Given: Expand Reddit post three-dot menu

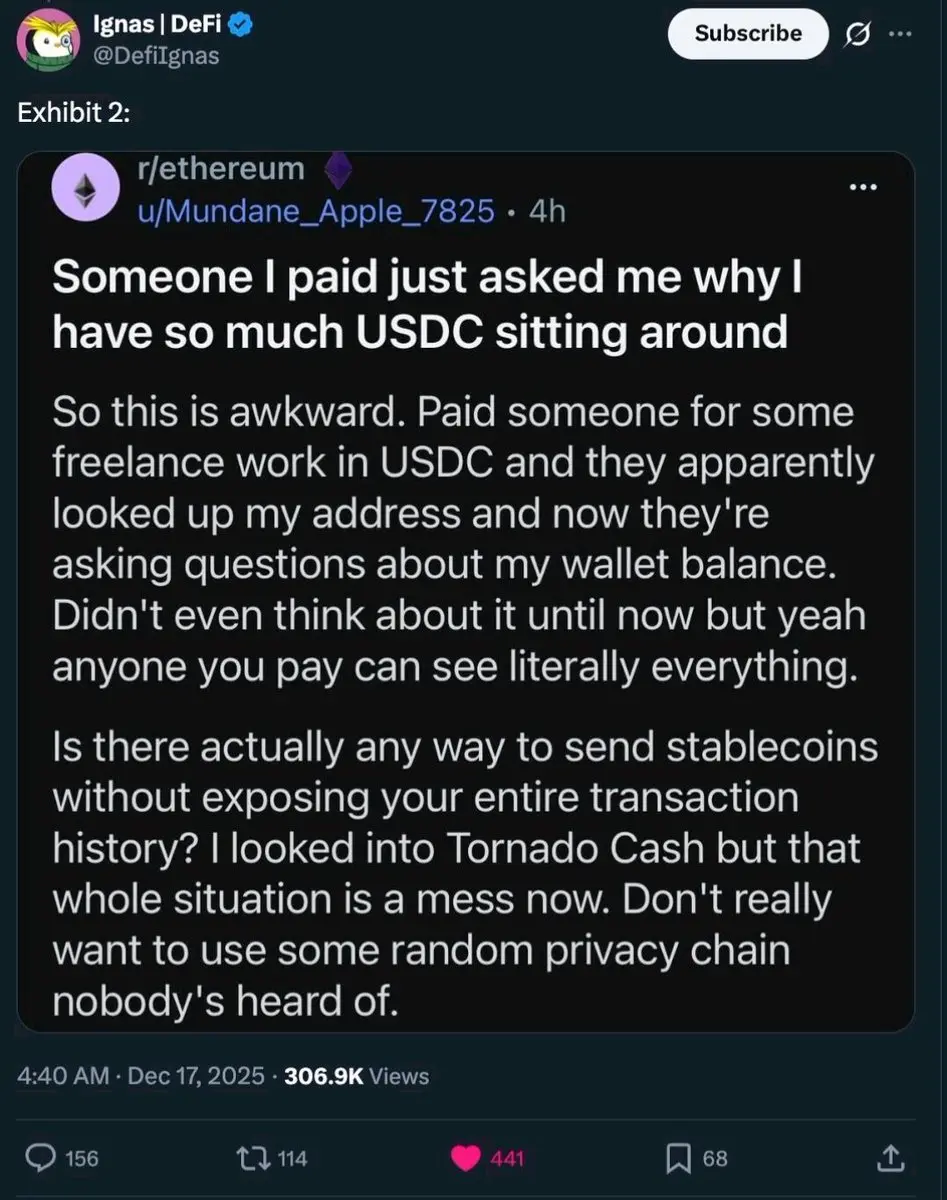Looking at the screenshot, I should [862, 187].
